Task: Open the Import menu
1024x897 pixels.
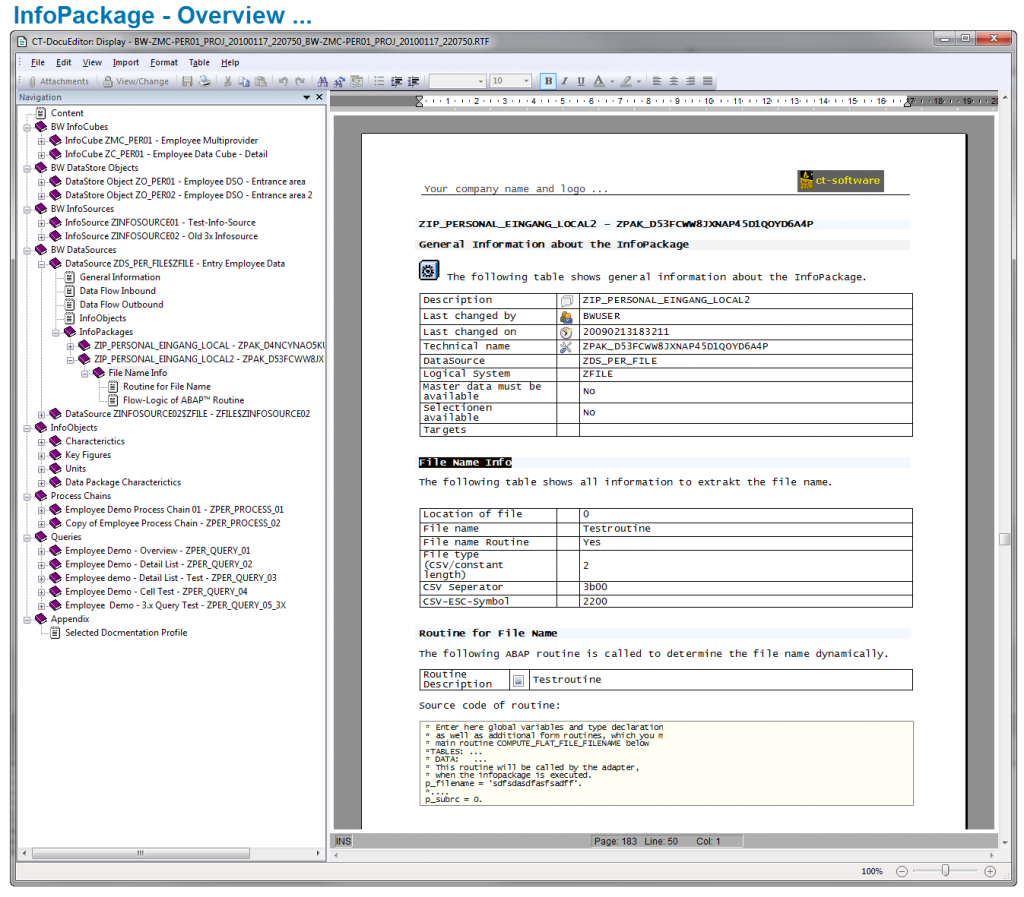Action: click(126, 62)
